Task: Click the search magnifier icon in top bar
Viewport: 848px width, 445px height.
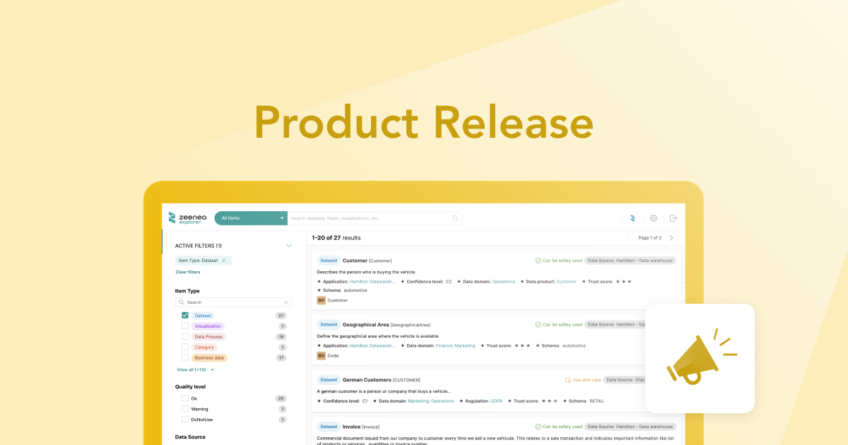Action: tap(456, 218)
